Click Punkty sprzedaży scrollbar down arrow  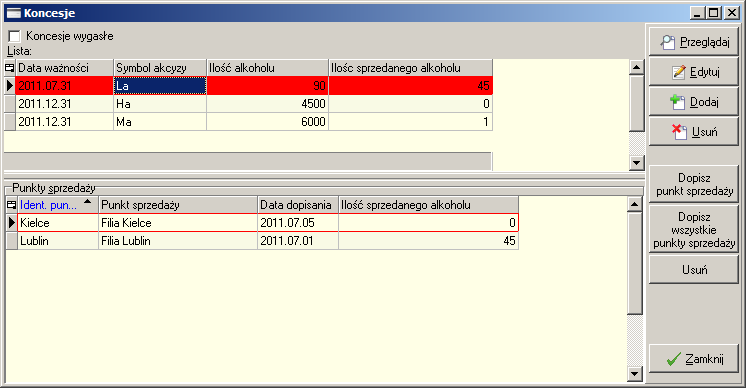click(x=635, y=374)
